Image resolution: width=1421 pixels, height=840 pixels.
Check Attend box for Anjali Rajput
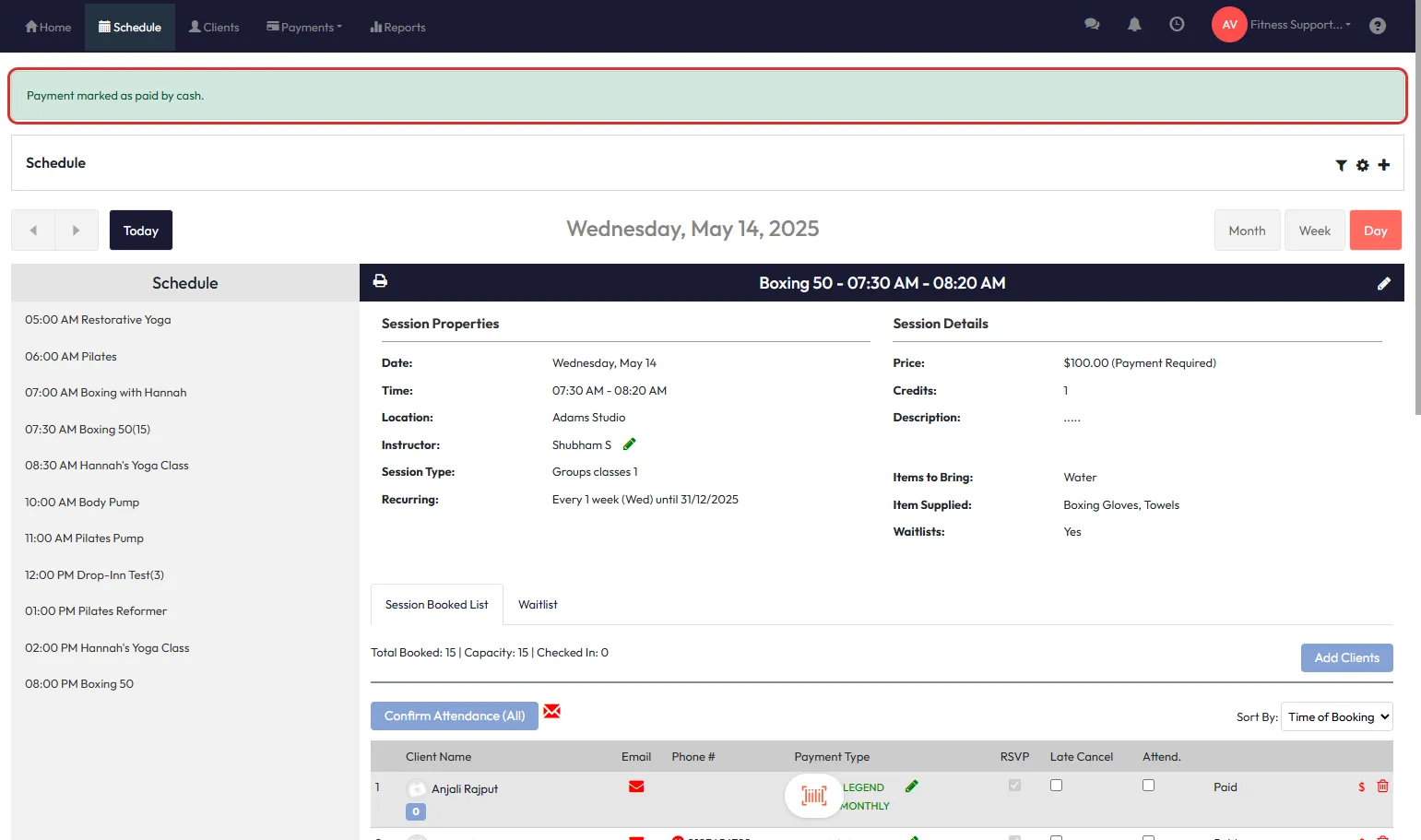coord(1148,786)
